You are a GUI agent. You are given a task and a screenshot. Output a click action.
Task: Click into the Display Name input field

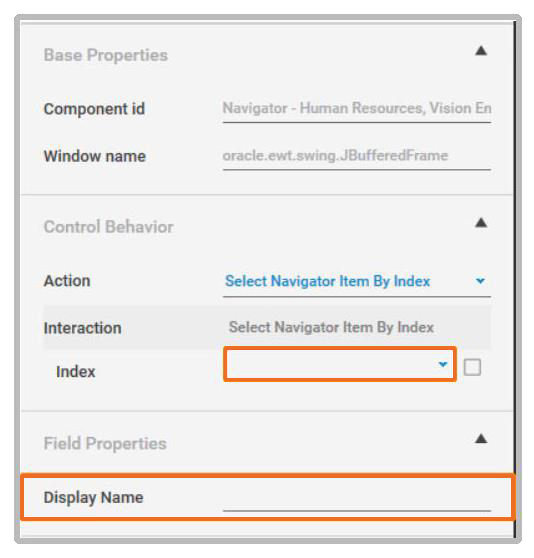pos(356,498)
